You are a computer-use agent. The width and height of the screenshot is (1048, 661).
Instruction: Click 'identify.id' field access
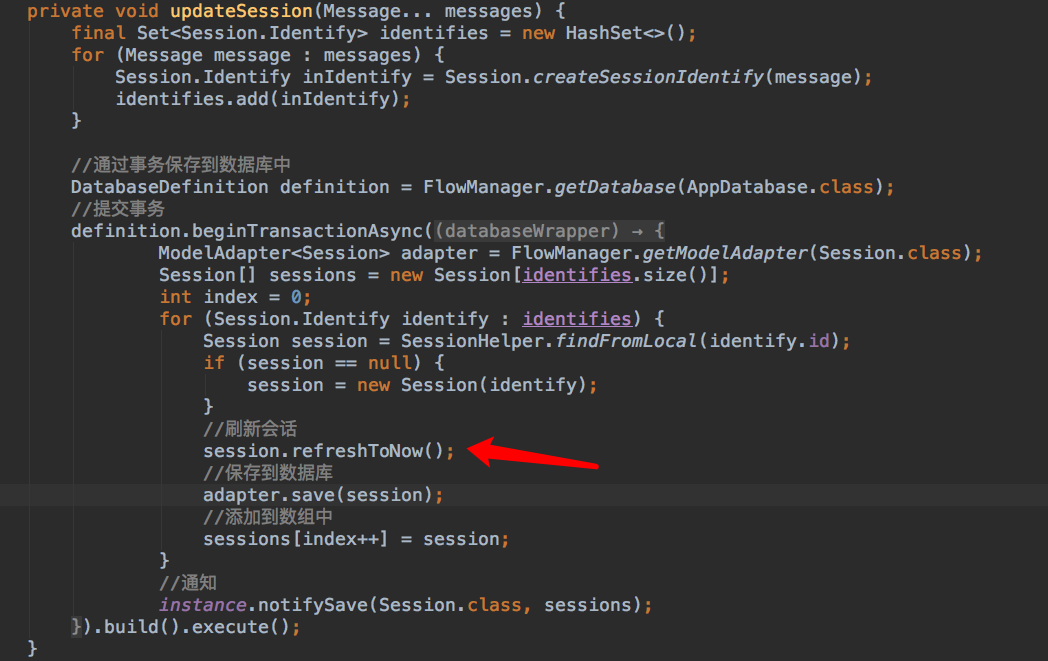(769, 342)
